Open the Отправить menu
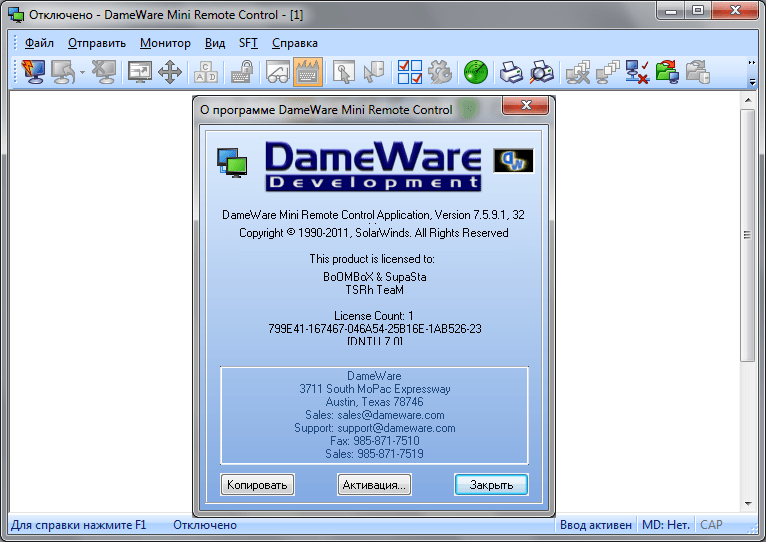This screenshot has height=542, width=766. tap(97, 43)
